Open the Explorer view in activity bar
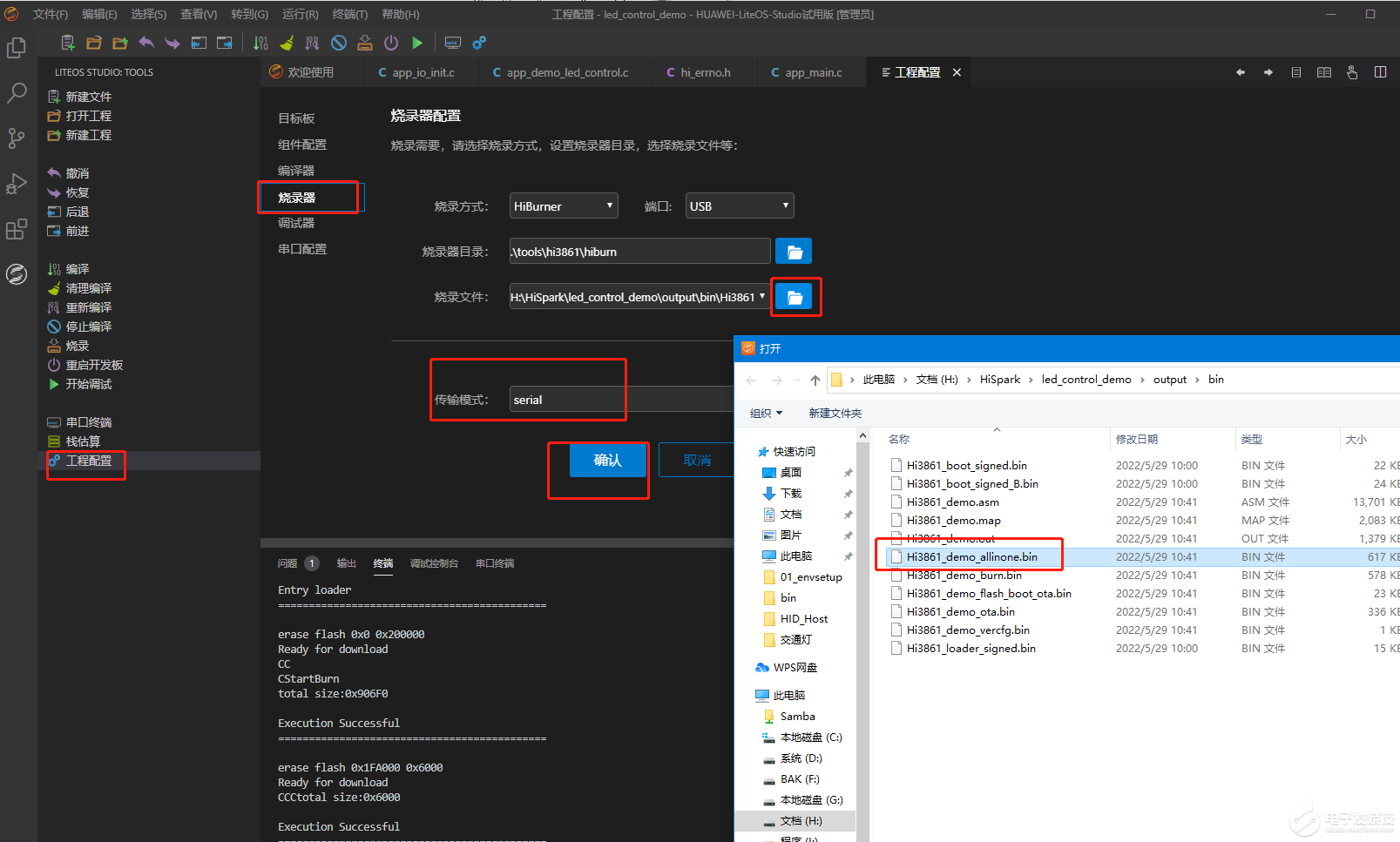 pyautogui.click(x=17, y=48)
